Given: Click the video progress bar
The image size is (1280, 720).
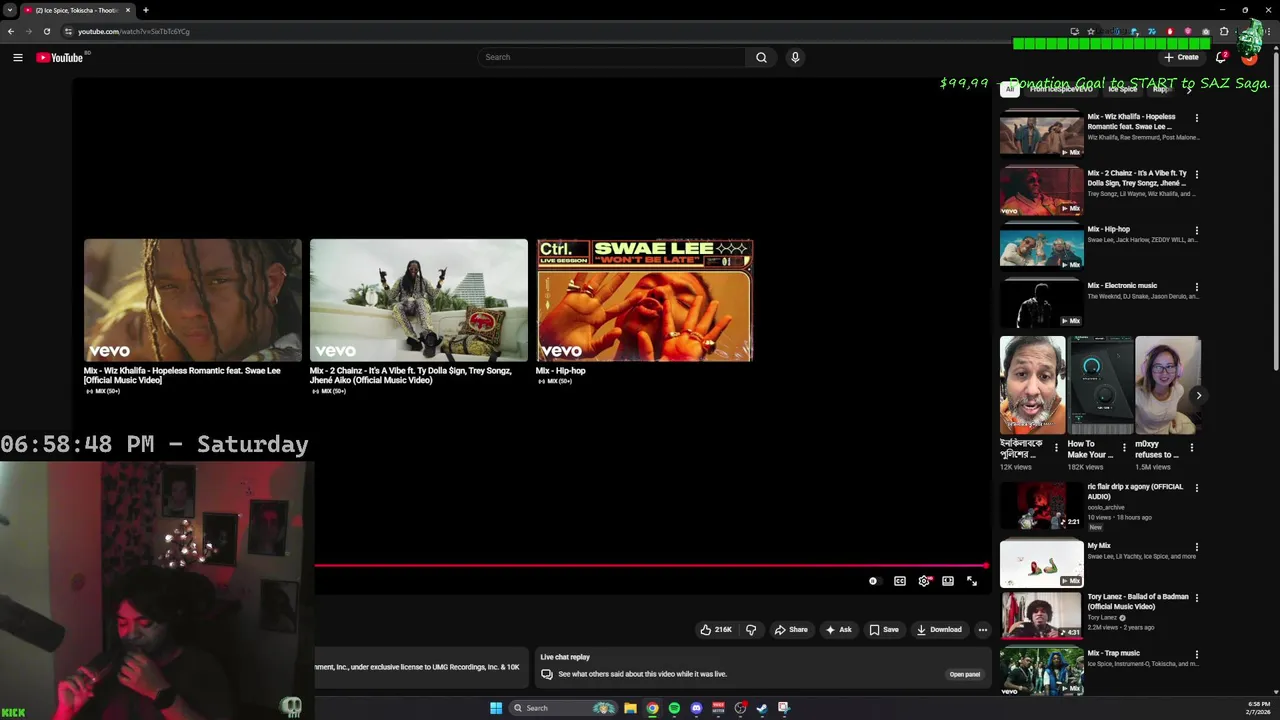Looking at the screenshot, I should coord(651,566).
